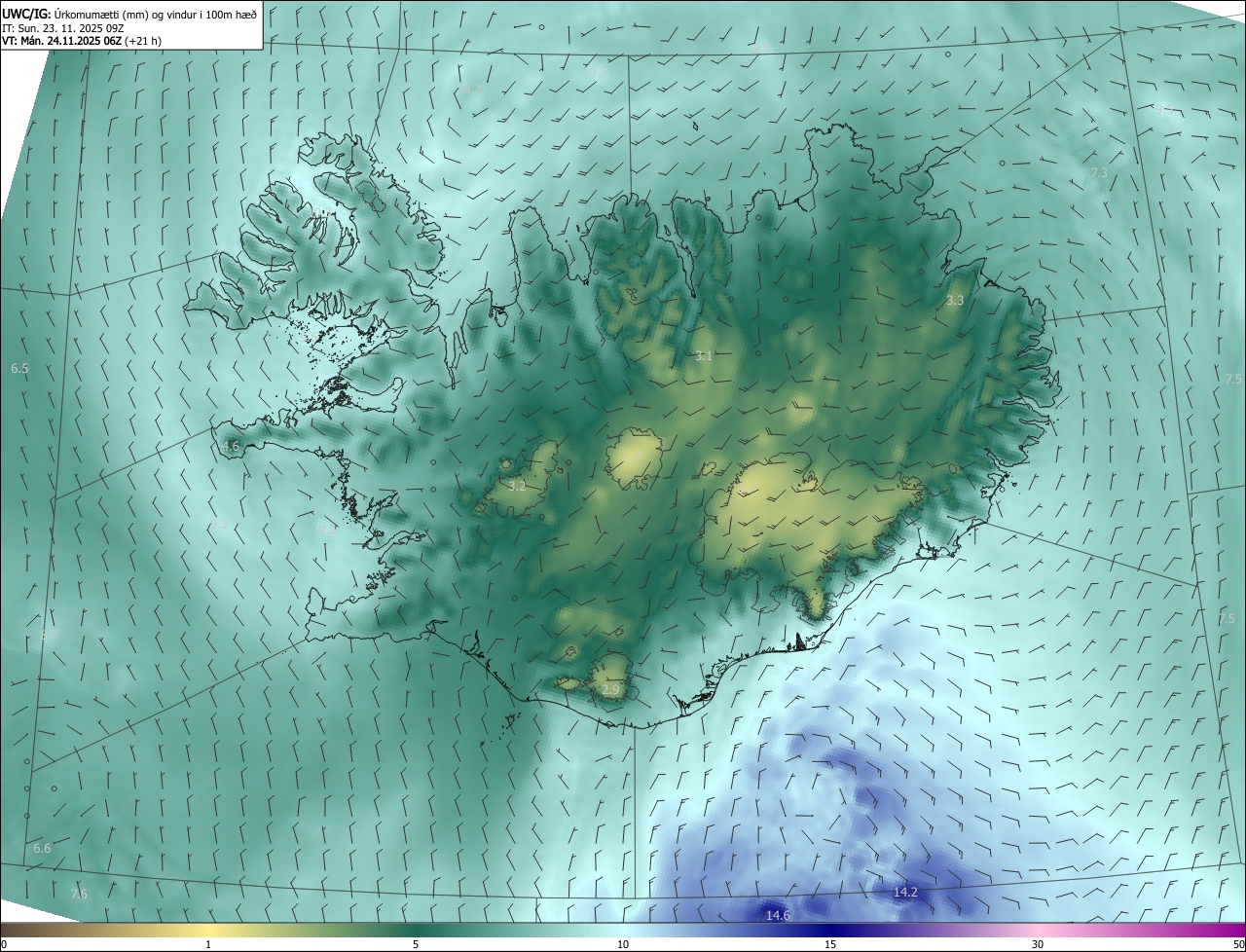
Task: Select the initial time line 'IT: Sun. 23. 11. 2025 09Z'
Action: pyautogui.click(x=61, y=28)
